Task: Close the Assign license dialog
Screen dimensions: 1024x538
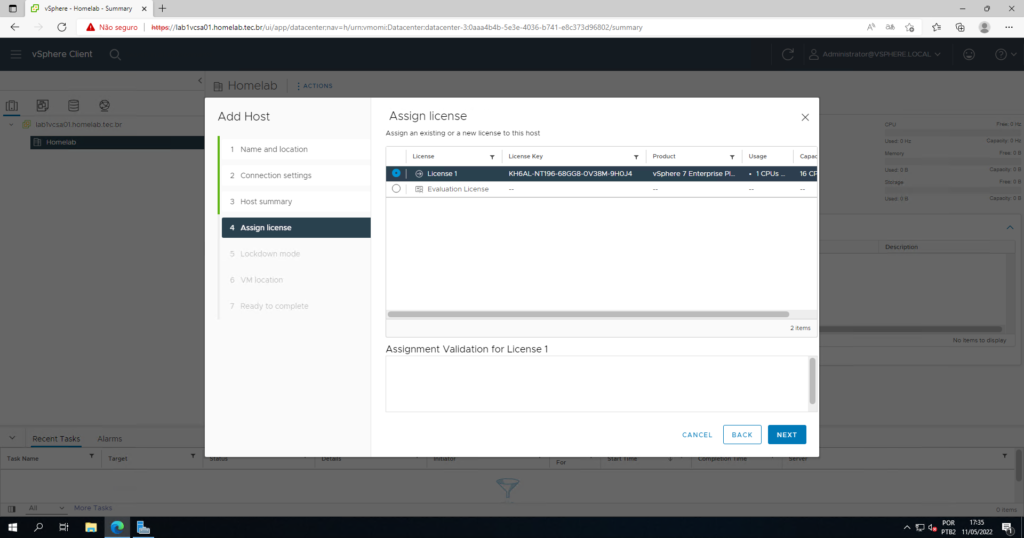Action: [x=805, y=118]
